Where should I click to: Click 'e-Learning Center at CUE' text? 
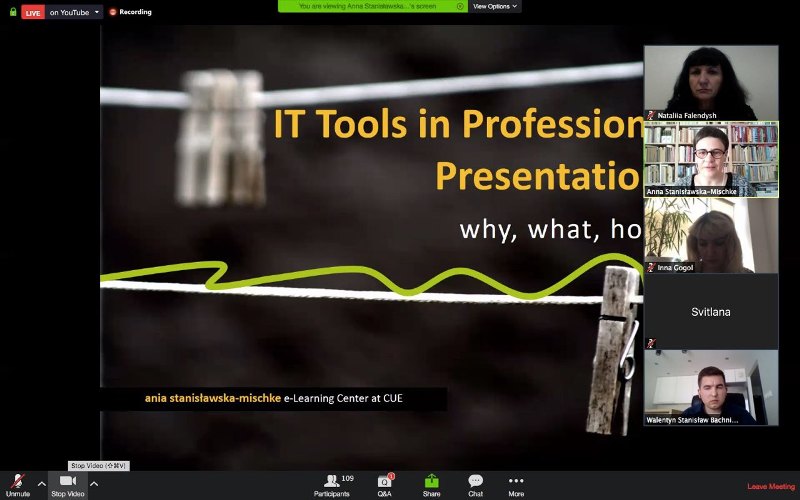click(343, 398)
